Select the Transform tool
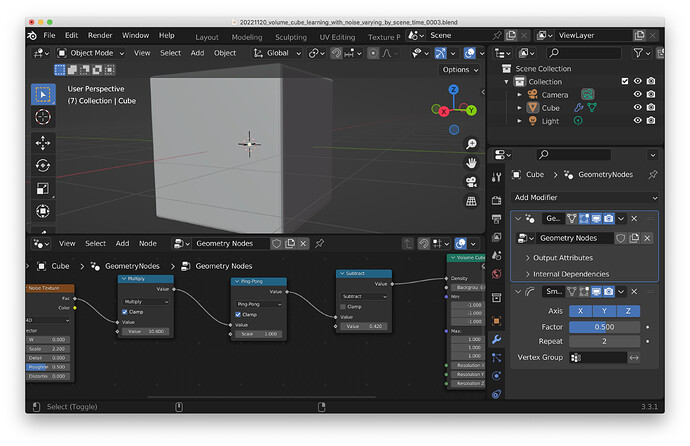The width and height of the screenshot is (690, 446). [43, 211]
